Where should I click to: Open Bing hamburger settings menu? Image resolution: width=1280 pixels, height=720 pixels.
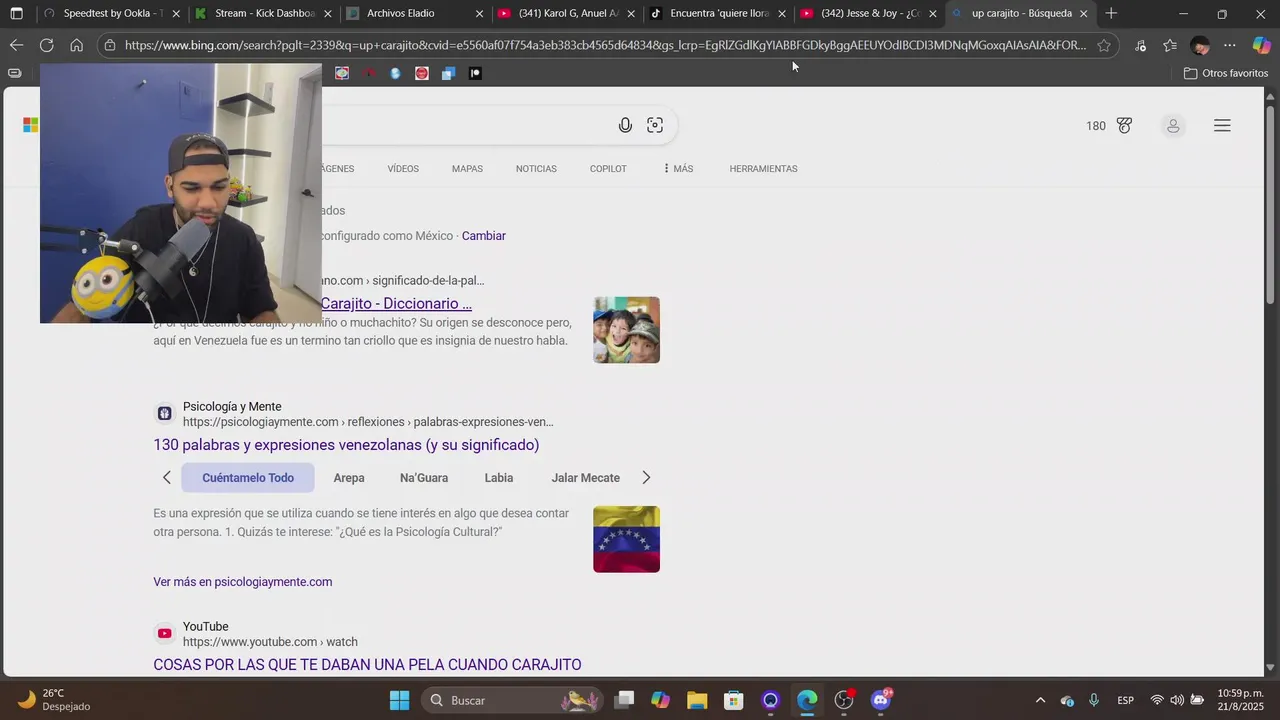[x=1222, y=126]
